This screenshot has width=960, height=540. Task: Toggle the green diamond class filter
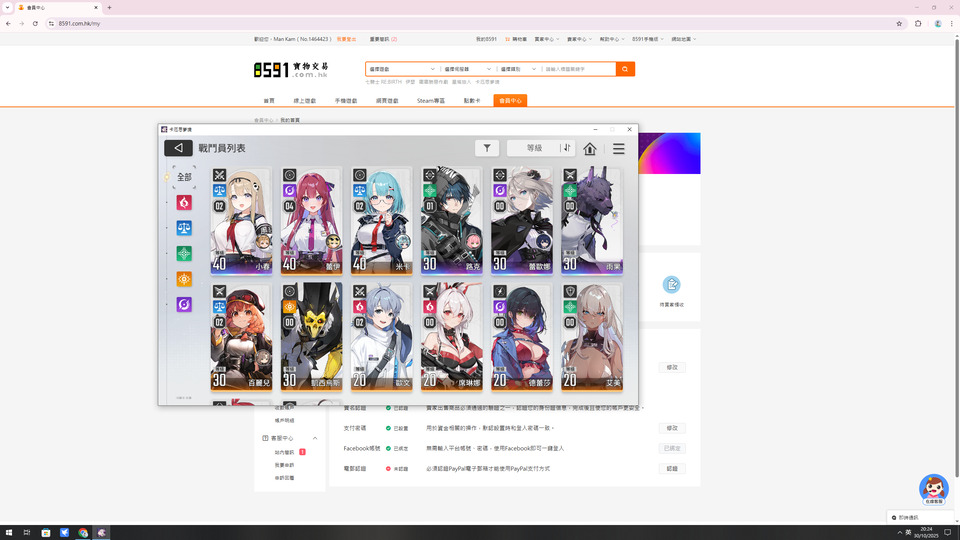click(184, 253)
